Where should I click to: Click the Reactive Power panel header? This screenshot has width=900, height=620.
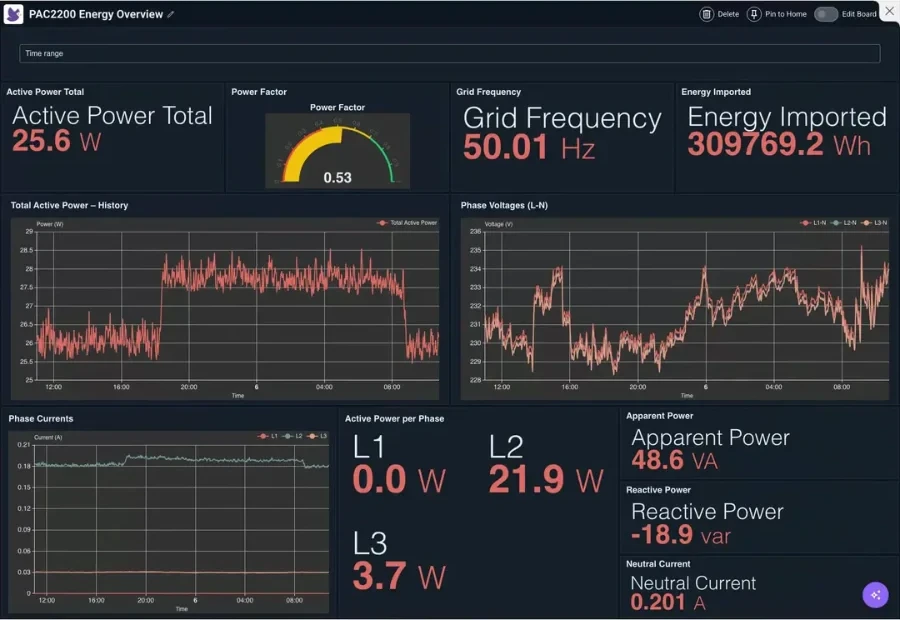click(x=658, y=490)
